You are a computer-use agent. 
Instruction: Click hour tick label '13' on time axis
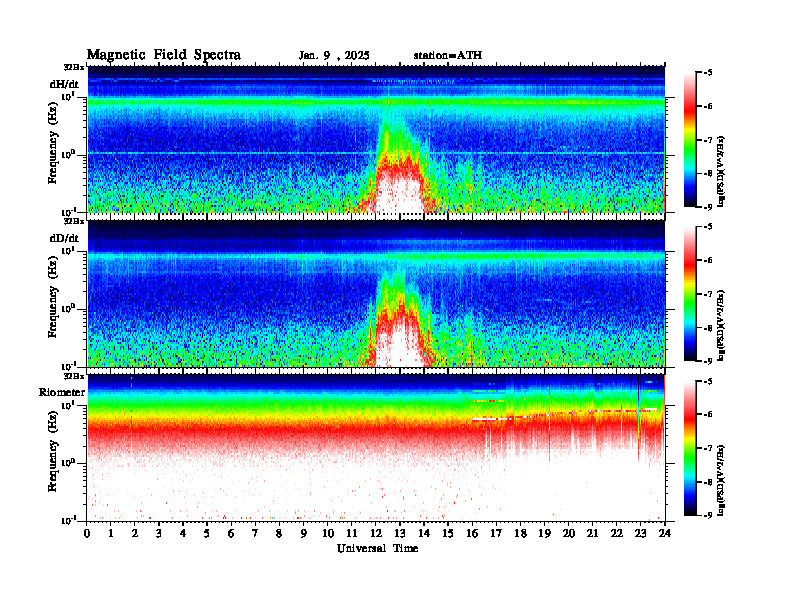pyautogui.click(x=400, y=534)
